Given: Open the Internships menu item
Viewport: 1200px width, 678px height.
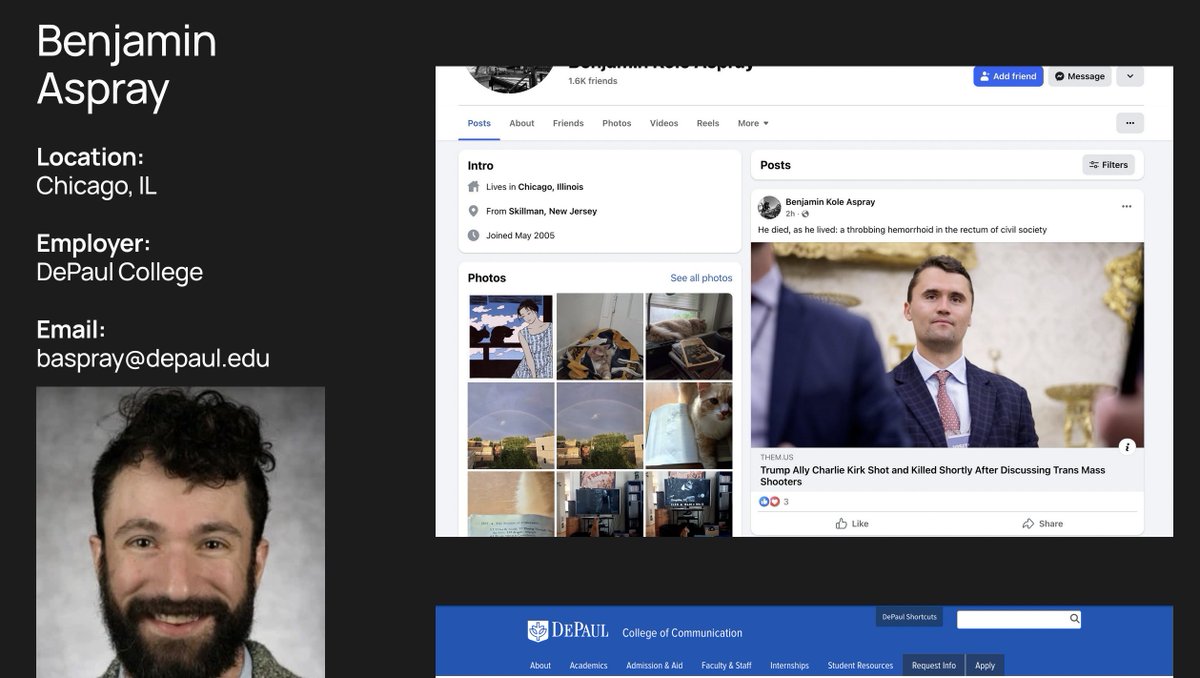Looking at the screenshot, I should click(790, 665).
